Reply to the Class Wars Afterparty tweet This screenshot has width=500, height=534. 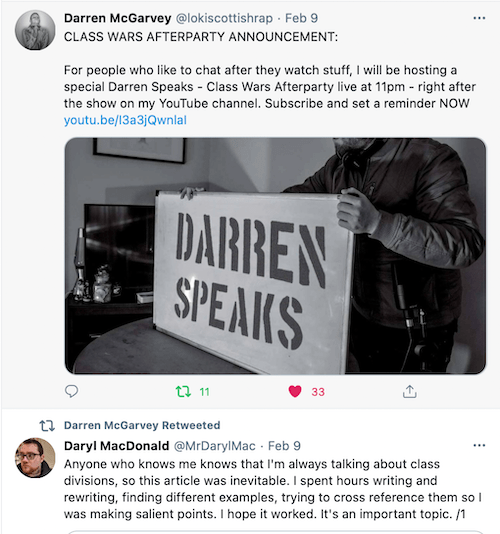[x=72, y=391]
